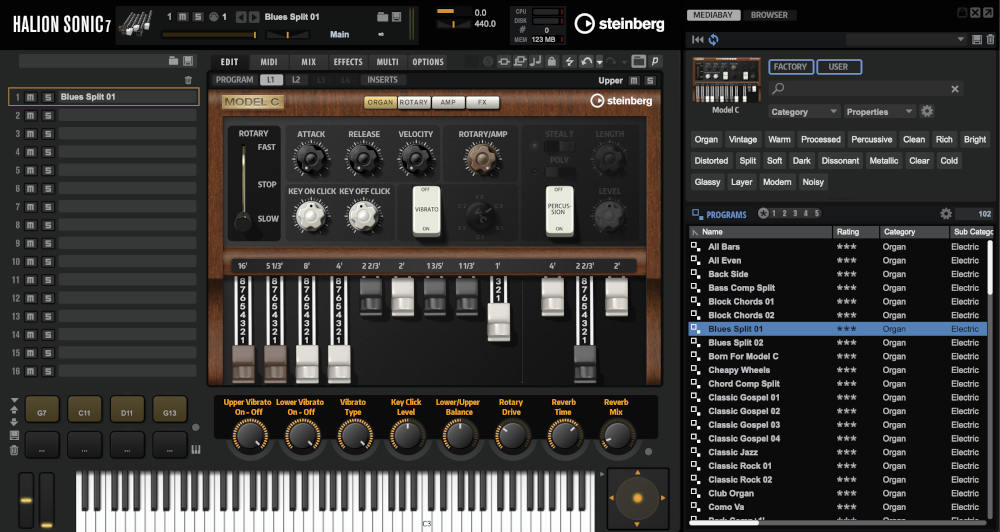Select the Vintage tag filter

pos(743,140)
